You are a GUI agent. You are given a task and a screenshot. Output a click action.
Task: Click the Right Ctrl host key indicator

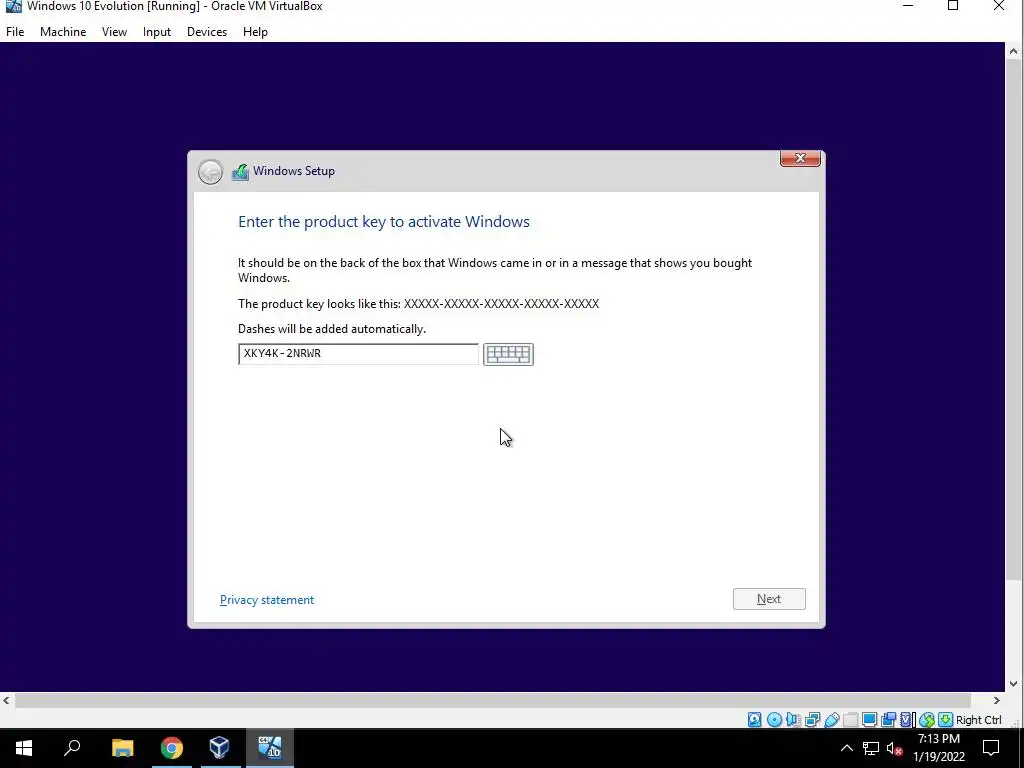point(978,720)
